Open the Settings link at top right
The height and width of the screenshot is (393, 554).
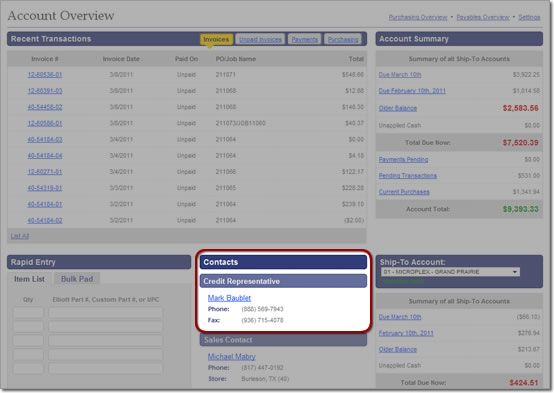(x=529, y=17)
